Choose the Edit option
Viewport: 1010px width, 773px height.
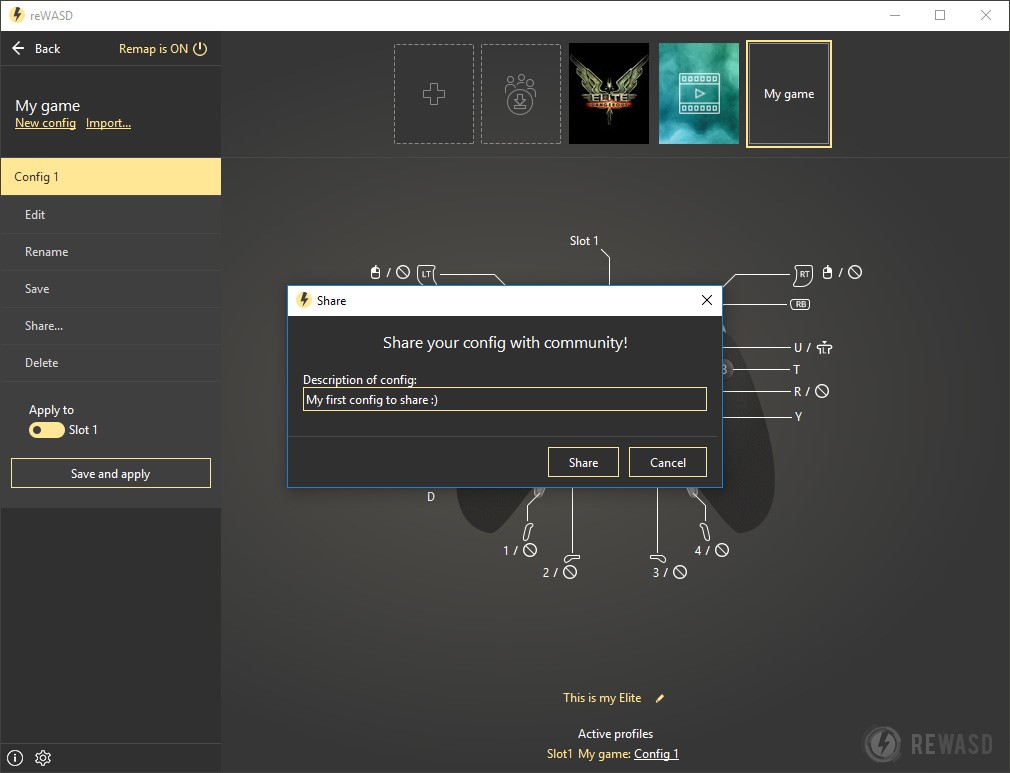[111, 215]
